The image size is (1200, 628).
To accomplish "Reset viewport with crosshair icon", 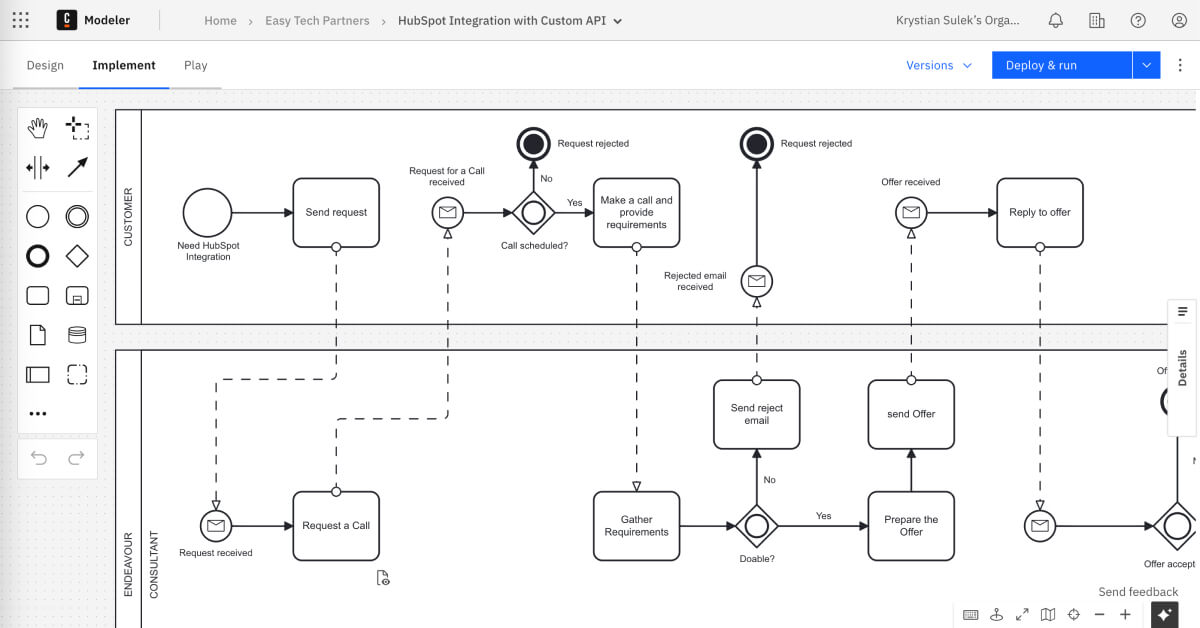I will coord(1074,614).
